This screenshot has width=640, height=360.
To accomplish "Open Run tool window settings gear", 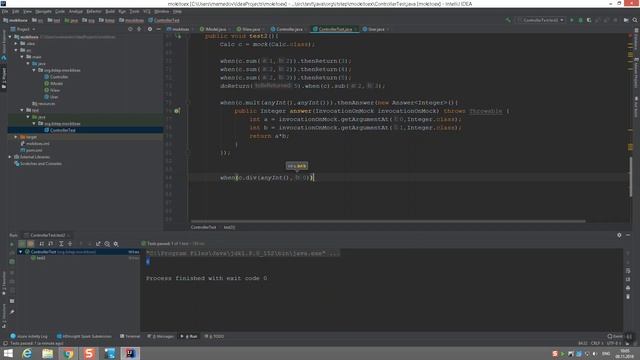I will (619, 235).
